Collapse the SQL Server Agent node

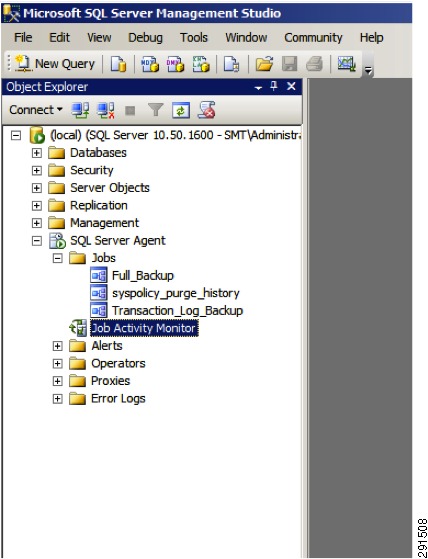coord(36,241)
